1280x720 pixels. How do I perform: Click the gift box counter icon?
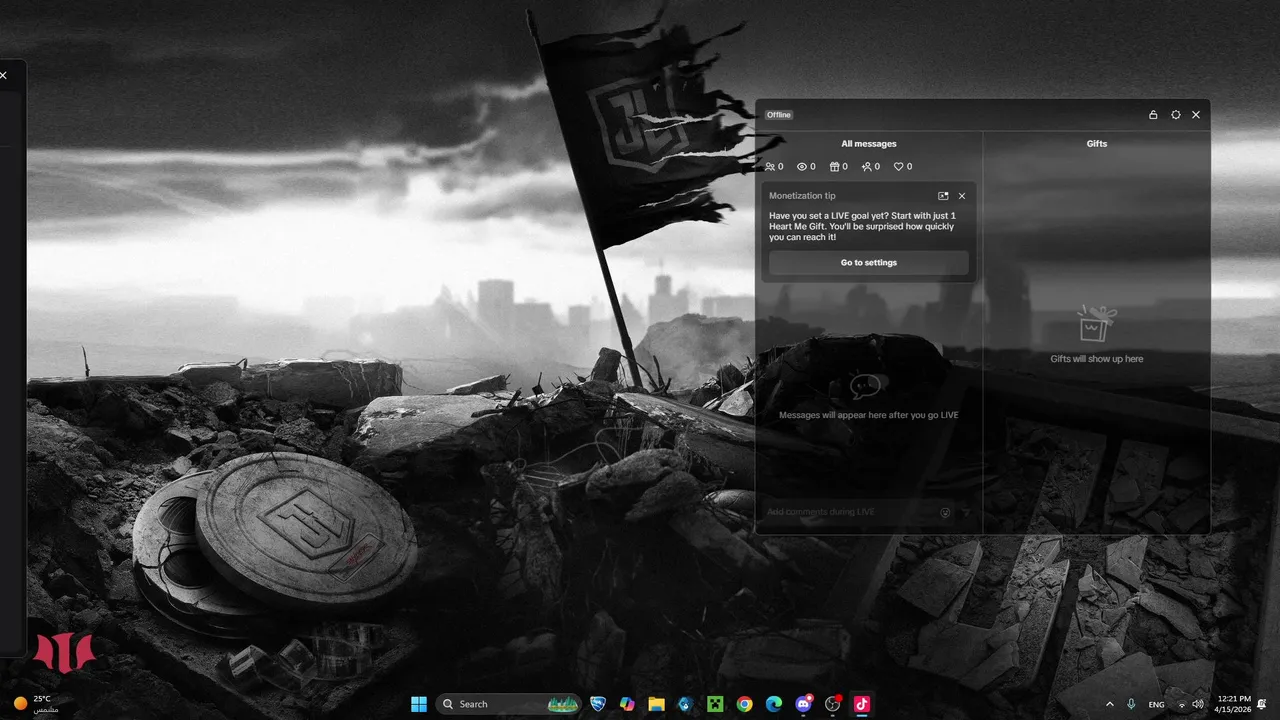click(x=835, y=167)
